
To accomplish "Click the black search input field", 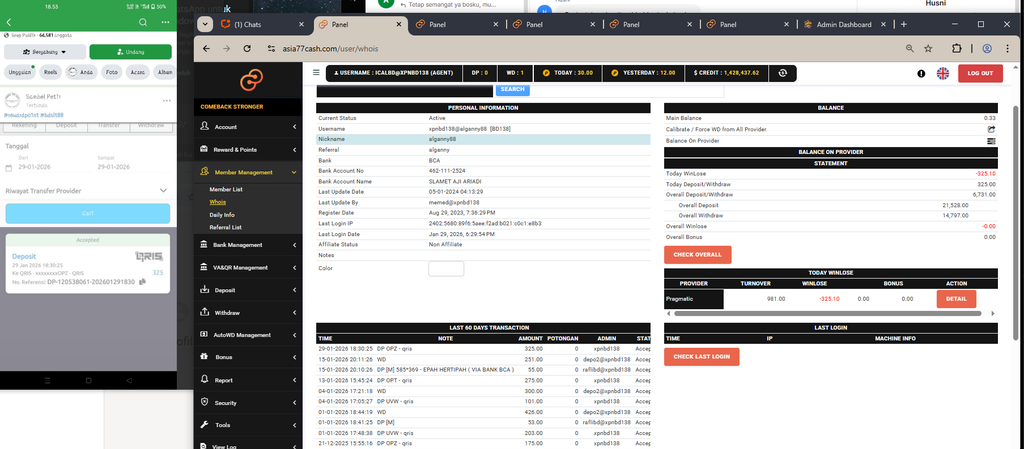I will coord(406,90).
